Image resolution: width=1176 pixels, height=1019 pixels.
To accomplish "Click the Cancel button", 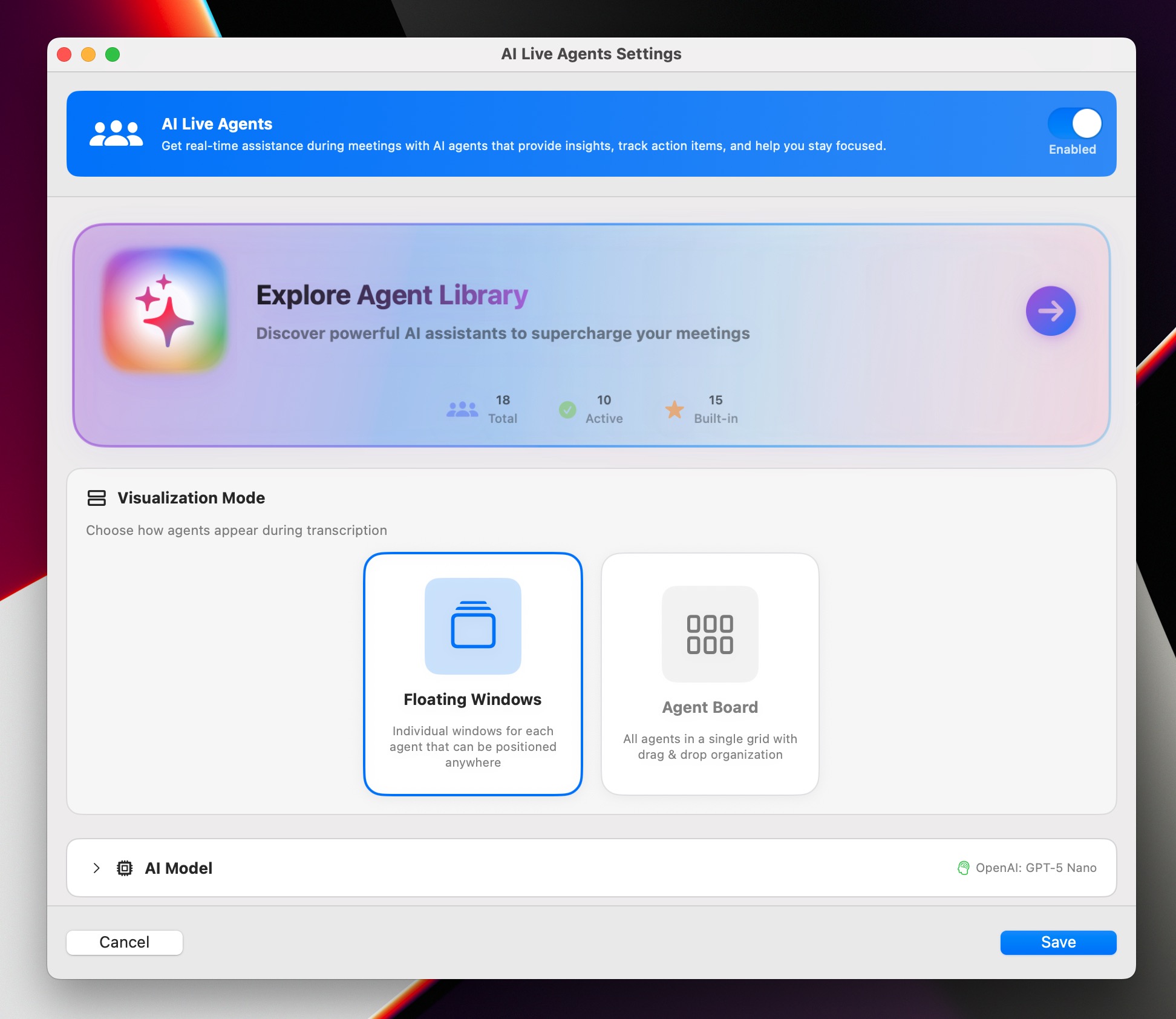I will (124, 942).
